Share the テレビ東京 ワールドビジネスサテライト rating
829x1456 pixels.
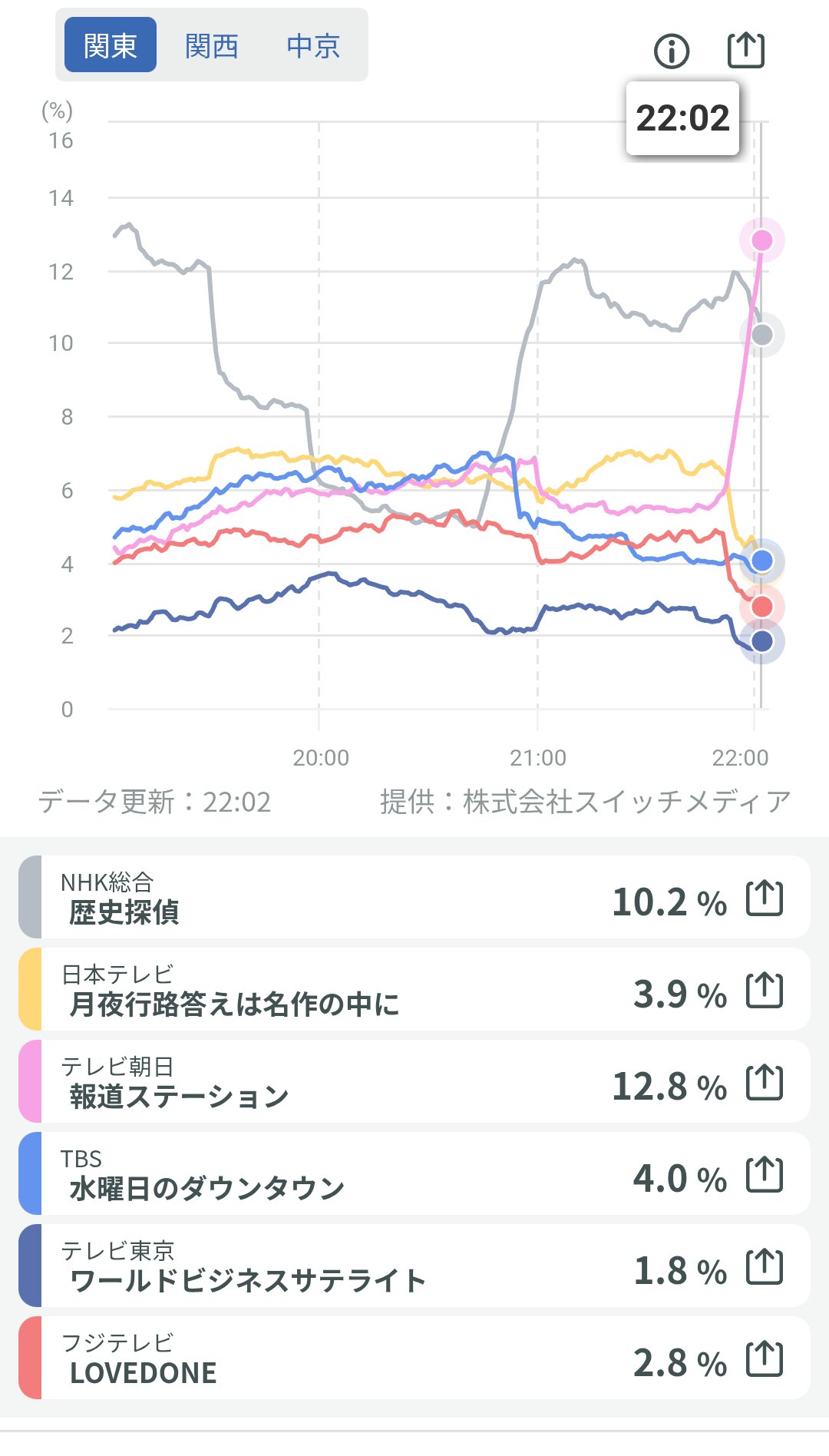point(765,1267)
